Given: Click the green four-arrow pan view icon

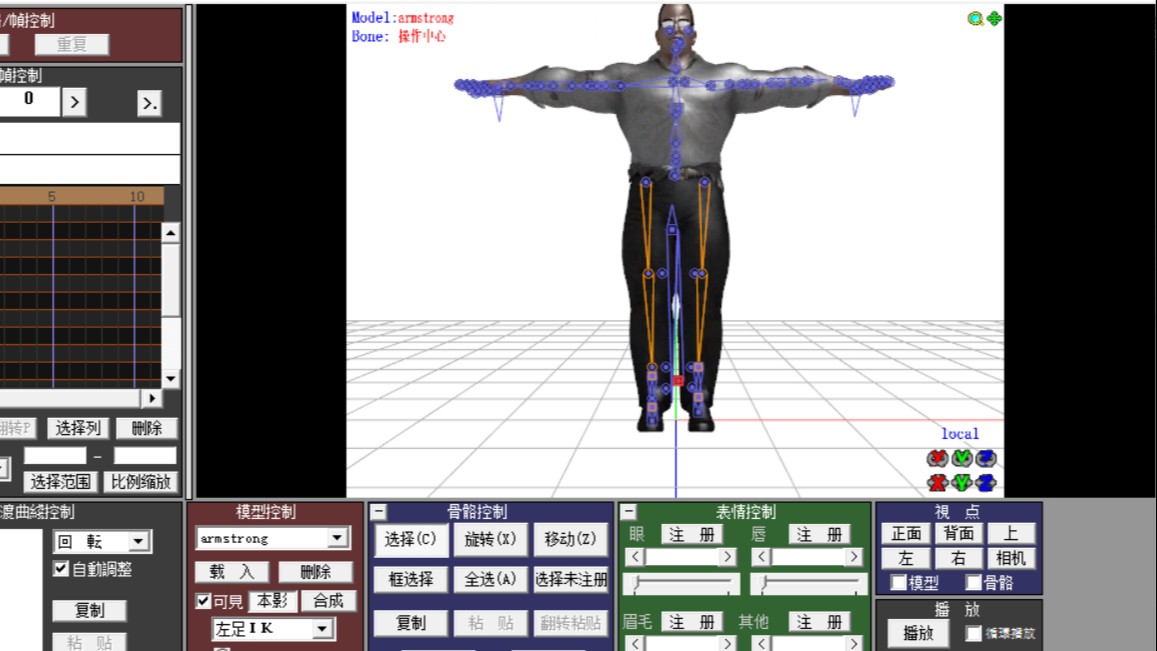Looking at the screenshot, I should 994,18.
